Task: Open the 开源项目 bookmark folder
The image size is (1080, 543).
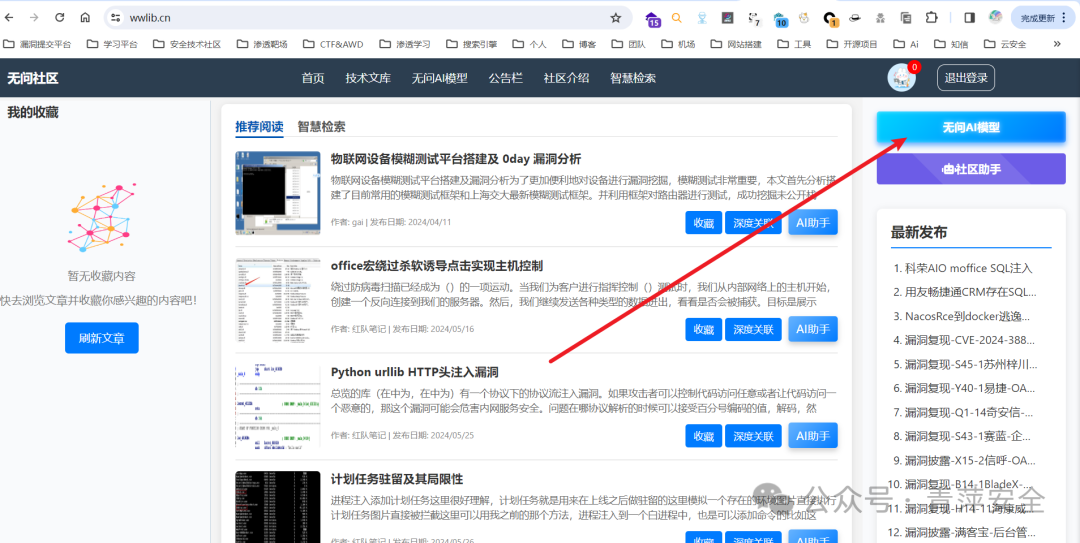Action: click(852, 44)
